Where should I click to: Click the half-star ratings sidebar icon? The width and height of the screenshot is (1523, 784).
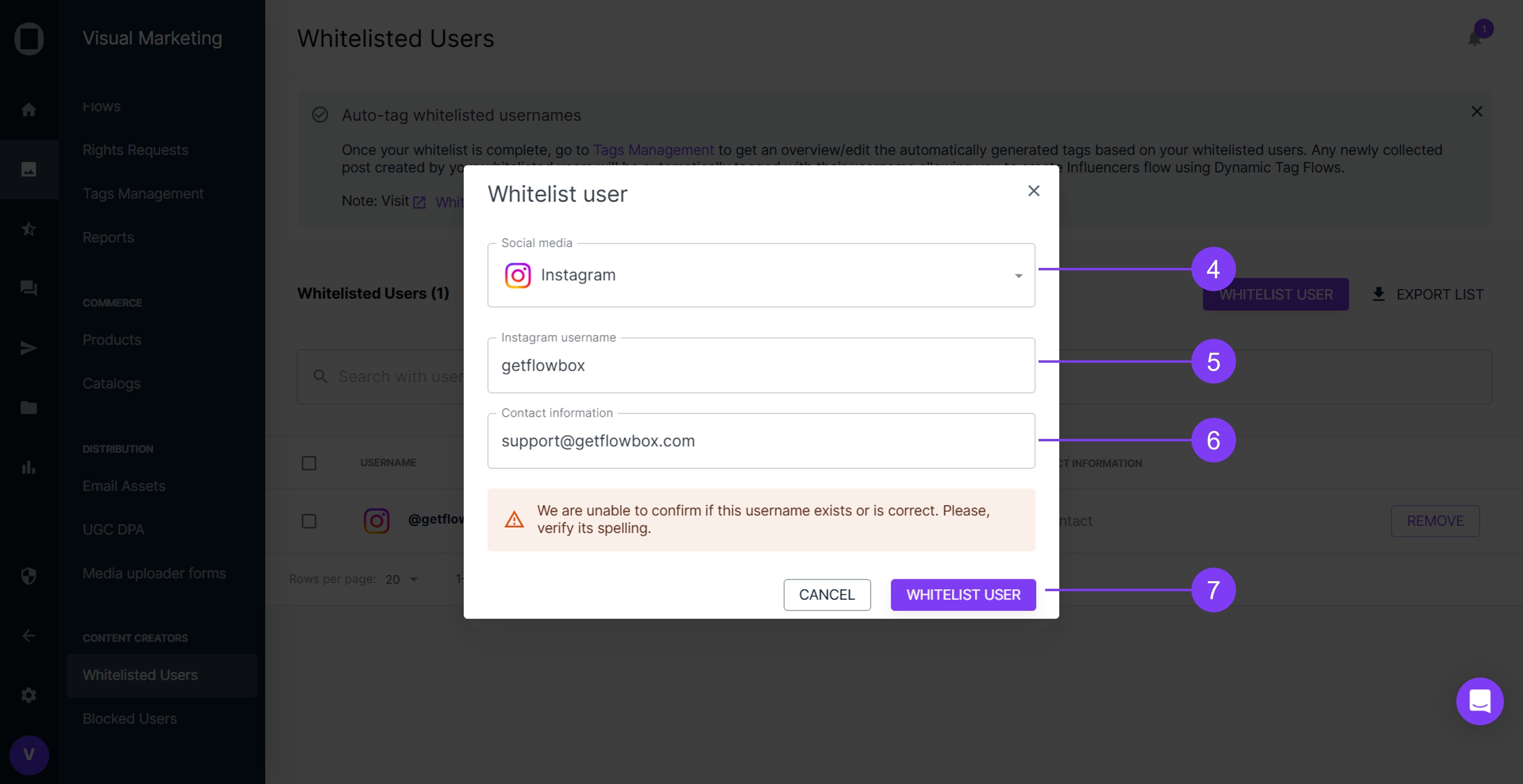coord(28,229)
